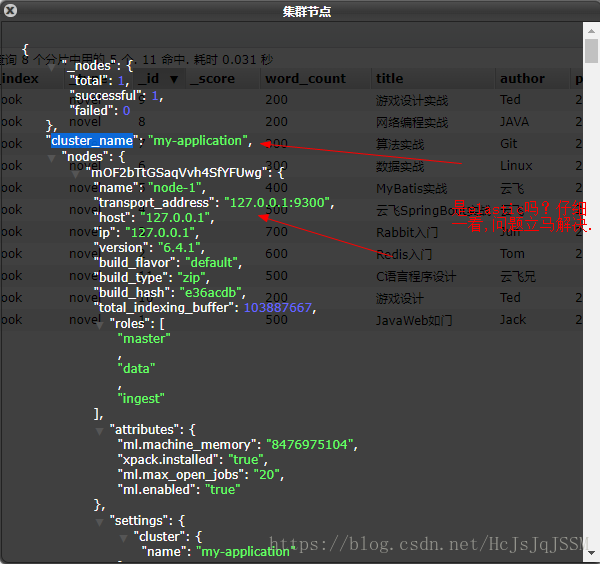Click the "total" count value
Screen dimensions: 600x564
tap(121, 81)
